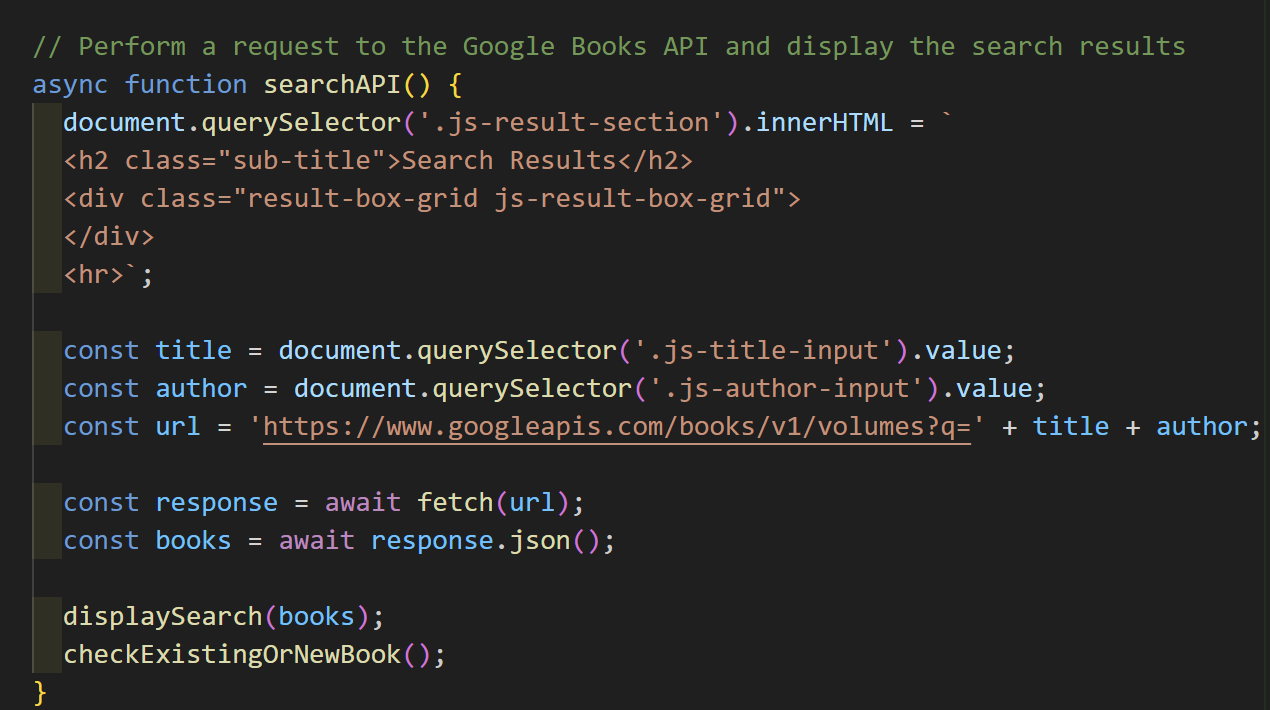Screen dimensions: 1270x710
Task: Click the '.js-author-input' selector string
Action: tap(779, 389)
